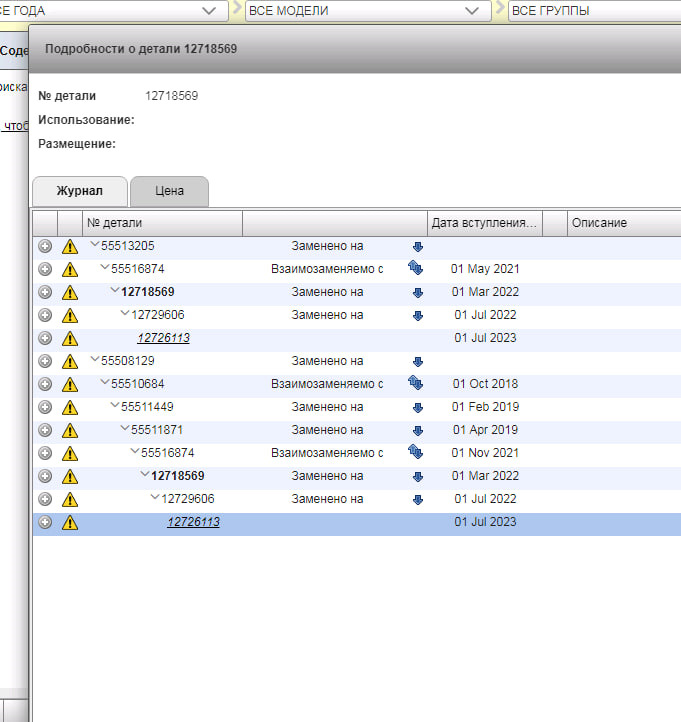This screenshot has width=681, height=722.
Task: Collapse the 55508129 tree node
Action: point(95,361)
